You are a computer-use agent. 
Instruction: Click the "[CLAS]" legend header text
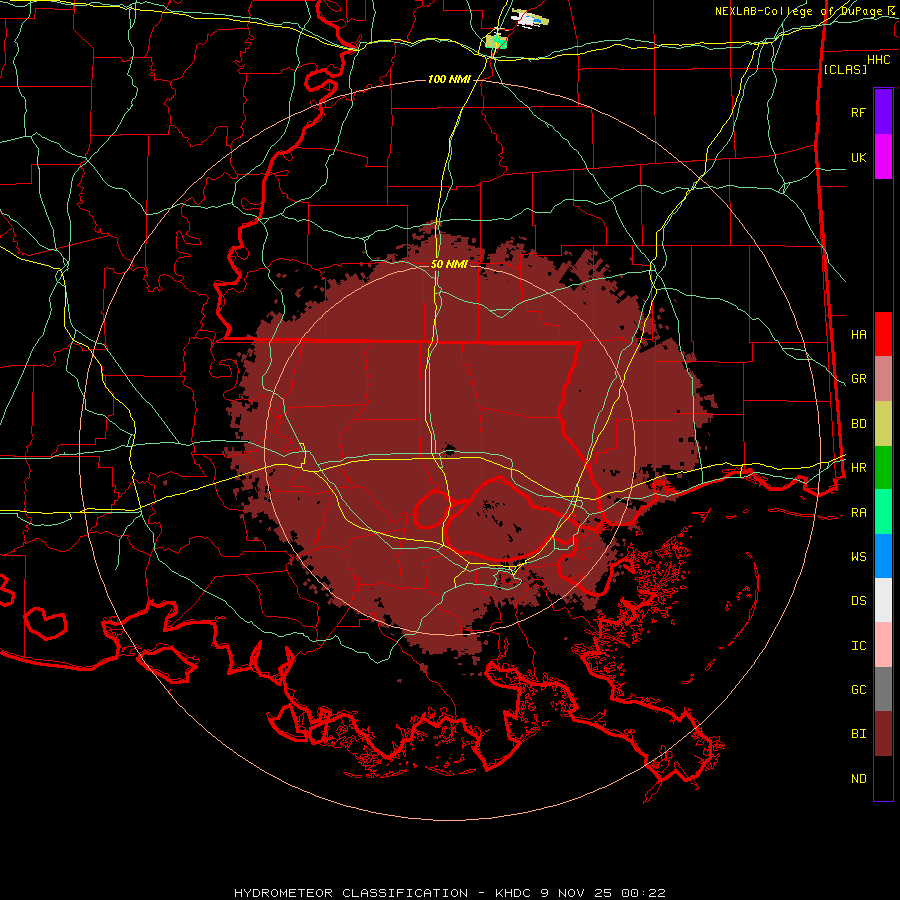(844, 69)
